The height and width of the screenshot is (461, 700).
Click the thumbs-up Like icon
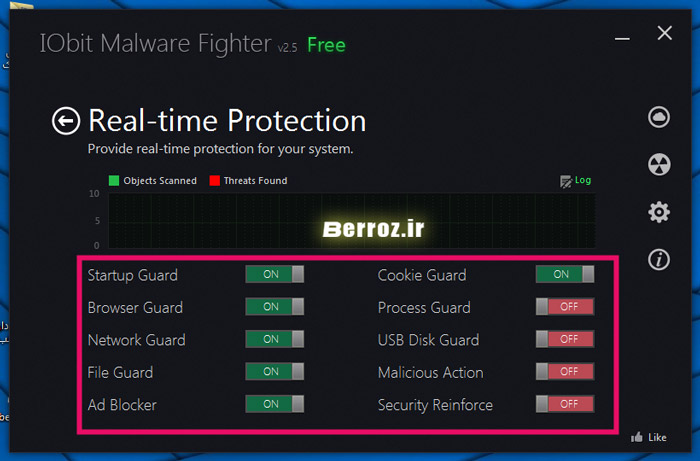click(636, 437)
